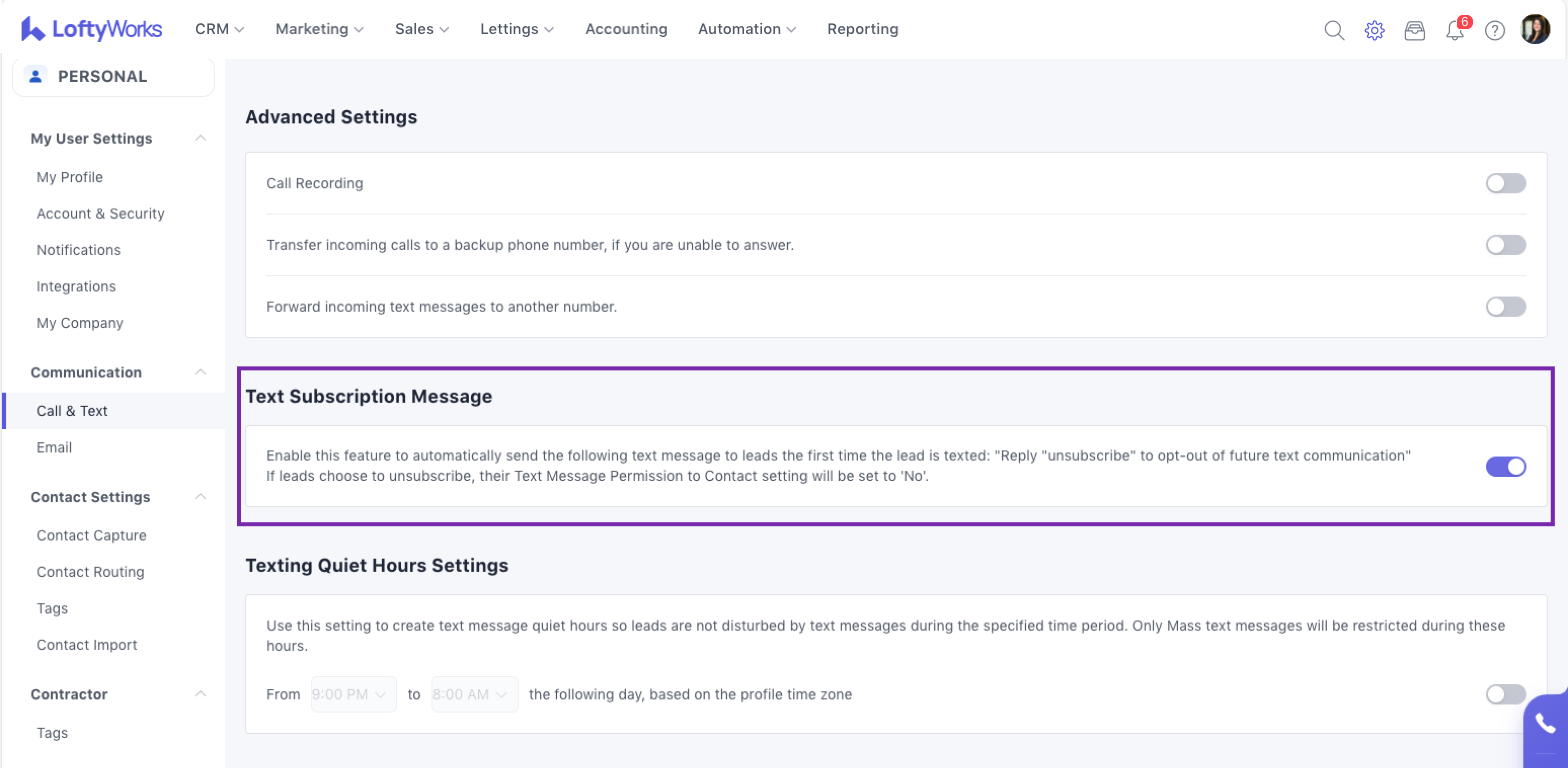
Task: Enable the texting quiet hours toggle
Action: 1505,694
